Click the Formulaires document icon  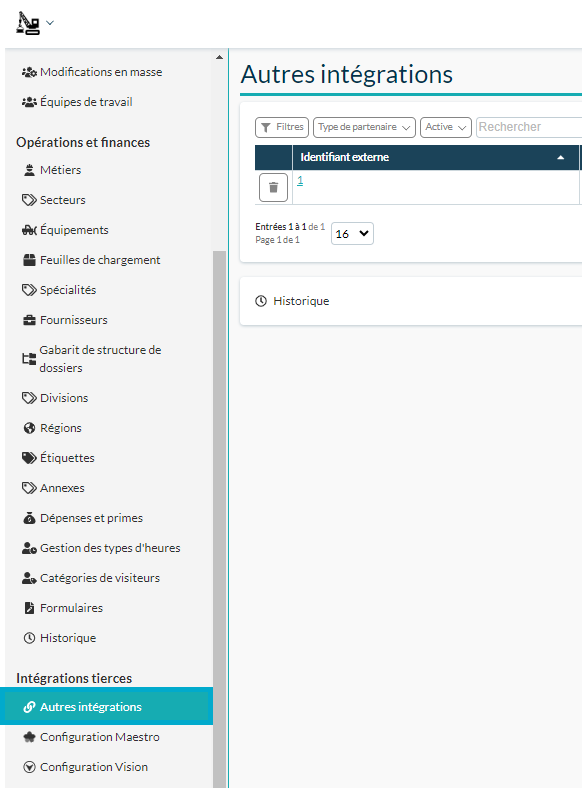[30, 608]
